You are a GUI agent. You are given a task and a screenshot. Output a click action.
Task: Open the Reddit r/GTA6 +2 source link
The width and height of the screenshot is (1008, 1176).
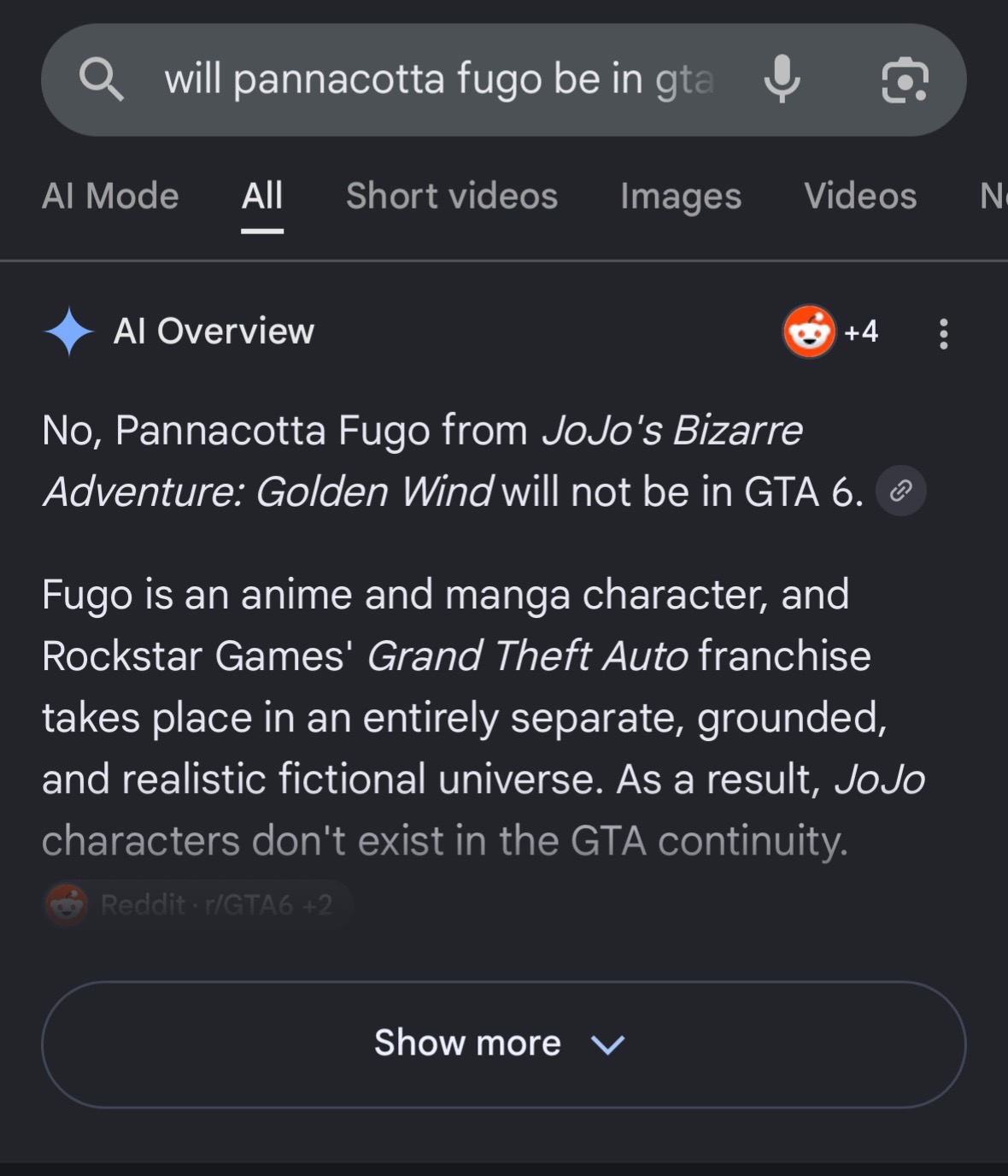tap(197, 904)
